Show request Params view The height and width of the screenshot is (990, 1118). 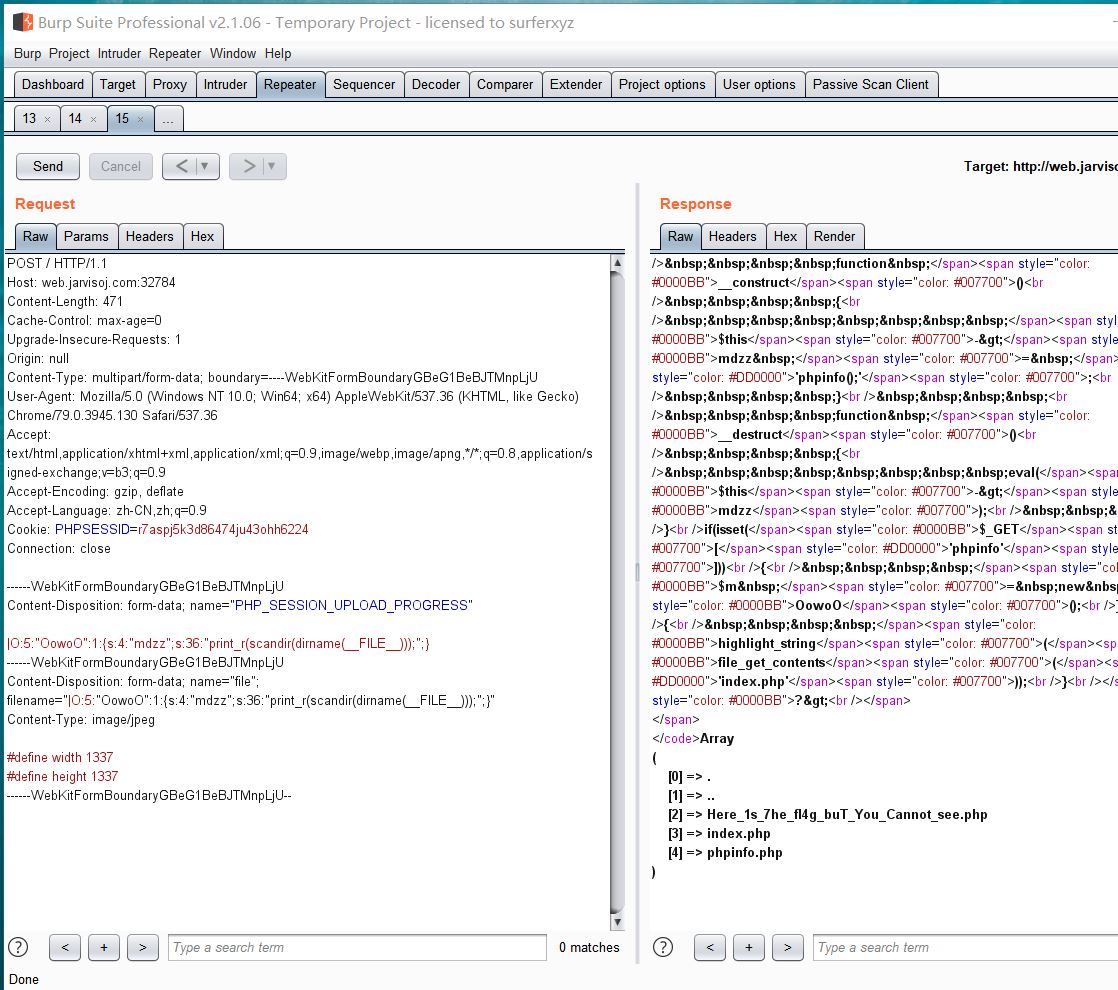(x=86, y=236)
